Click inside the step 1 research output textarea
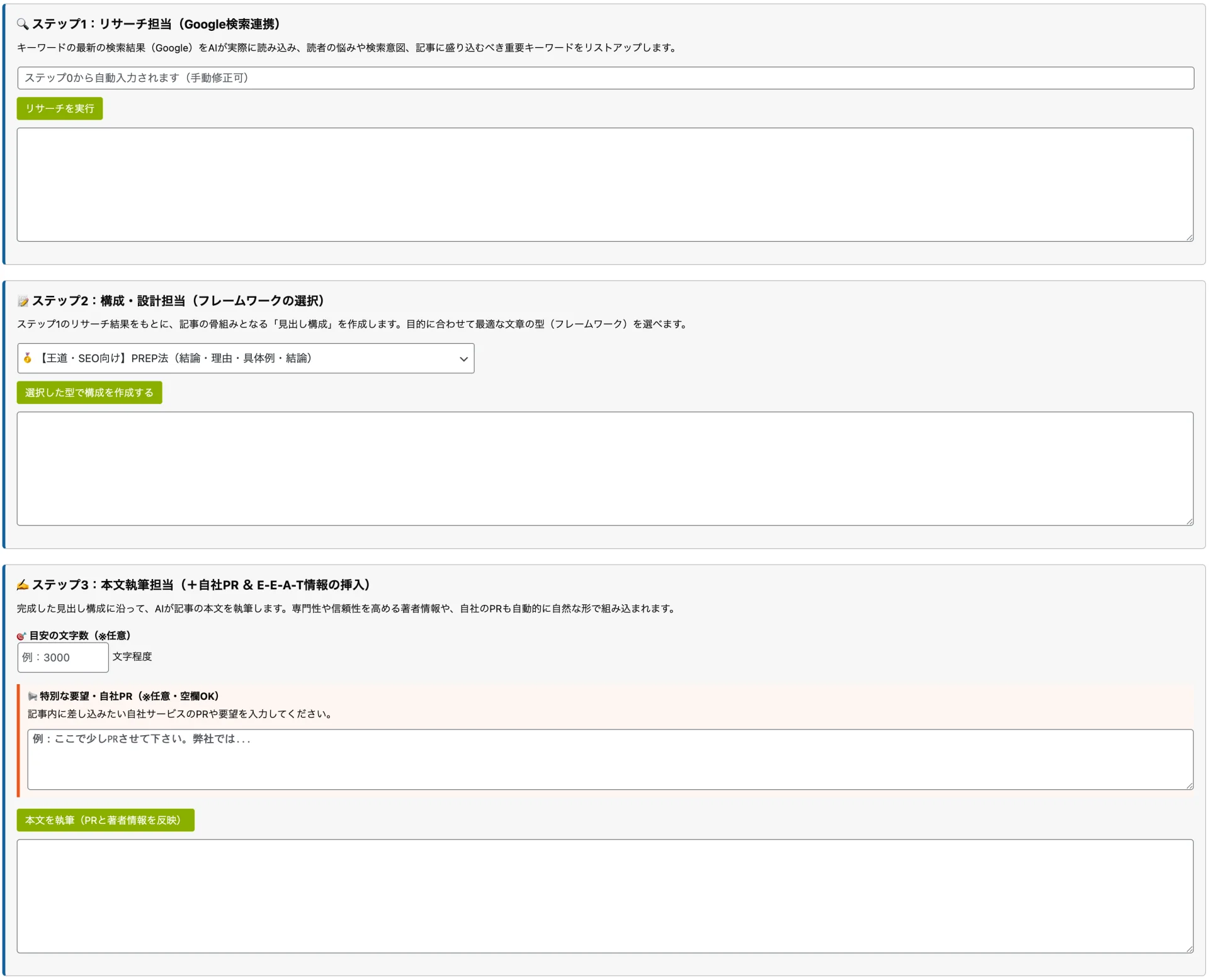The width and height of the screenshot is (1209, 980). [x=604, y=185]
